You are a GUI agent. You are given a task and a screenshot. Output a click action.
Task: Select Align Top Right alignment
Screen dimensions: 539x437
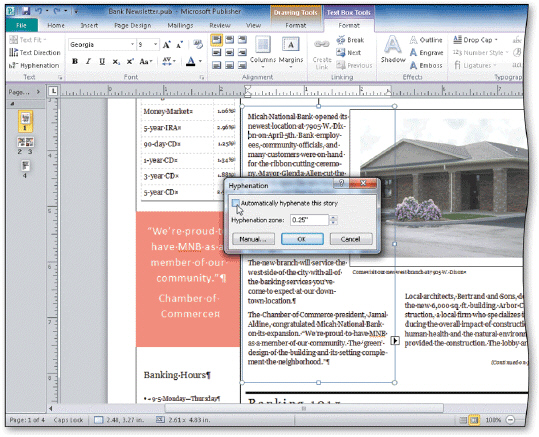[242, 40]
